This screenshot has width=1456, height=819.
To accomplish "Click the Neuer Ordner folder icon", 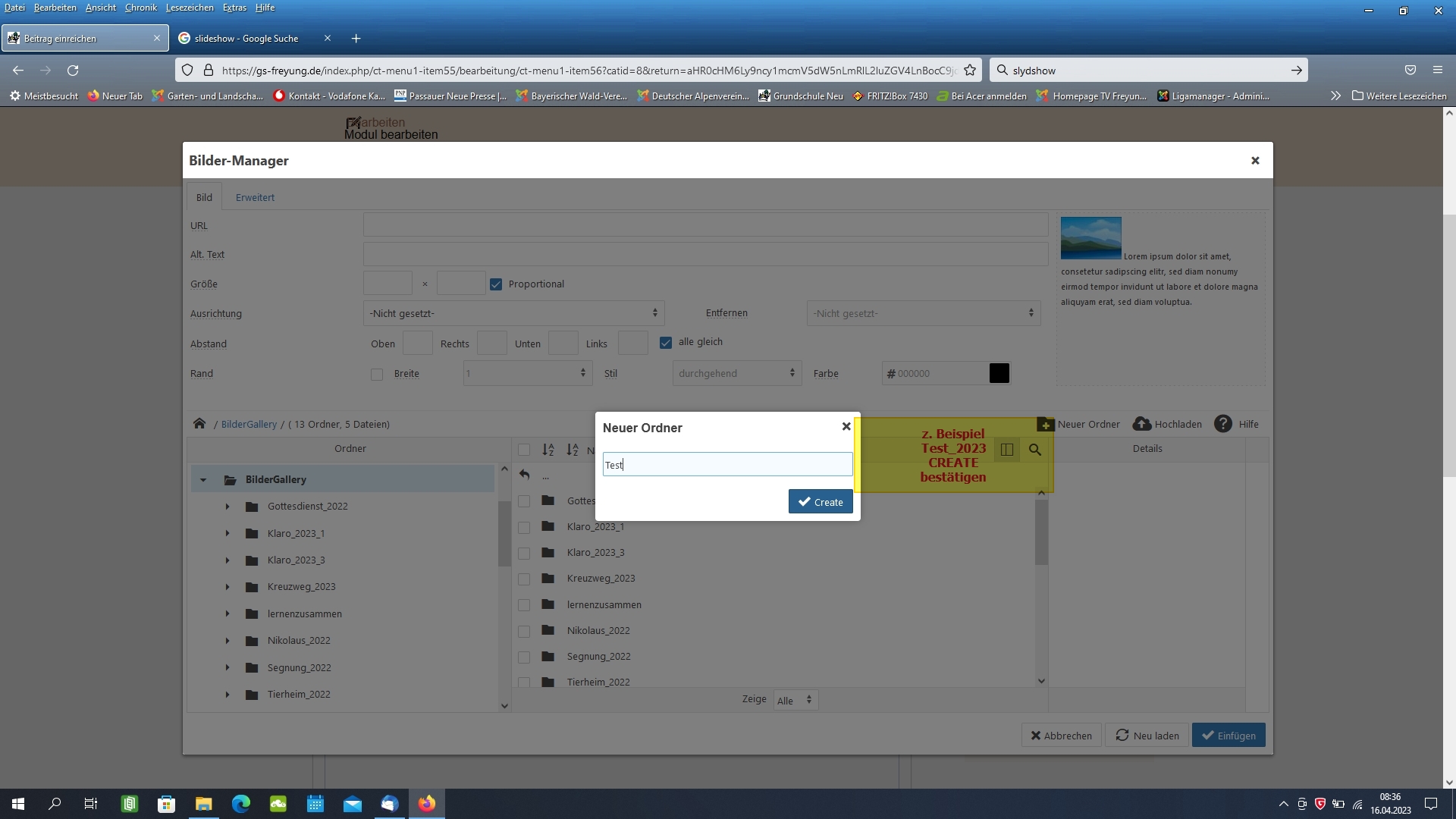I will coord(1046,425).
